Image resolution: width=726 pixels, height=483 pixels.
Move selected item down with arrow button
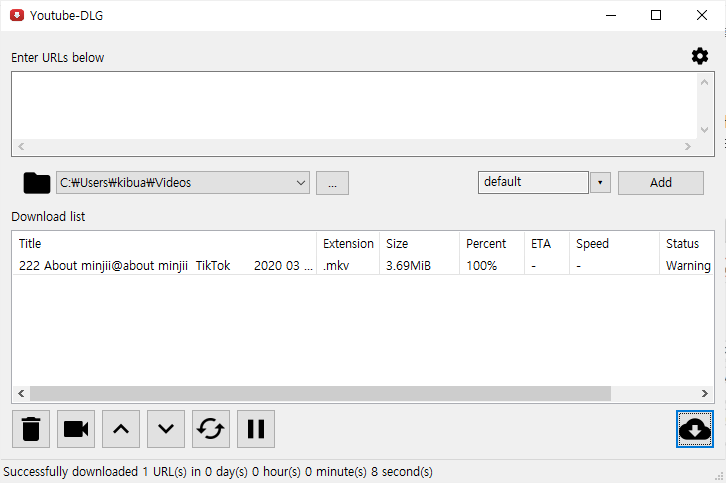click(x=166, y=429)
